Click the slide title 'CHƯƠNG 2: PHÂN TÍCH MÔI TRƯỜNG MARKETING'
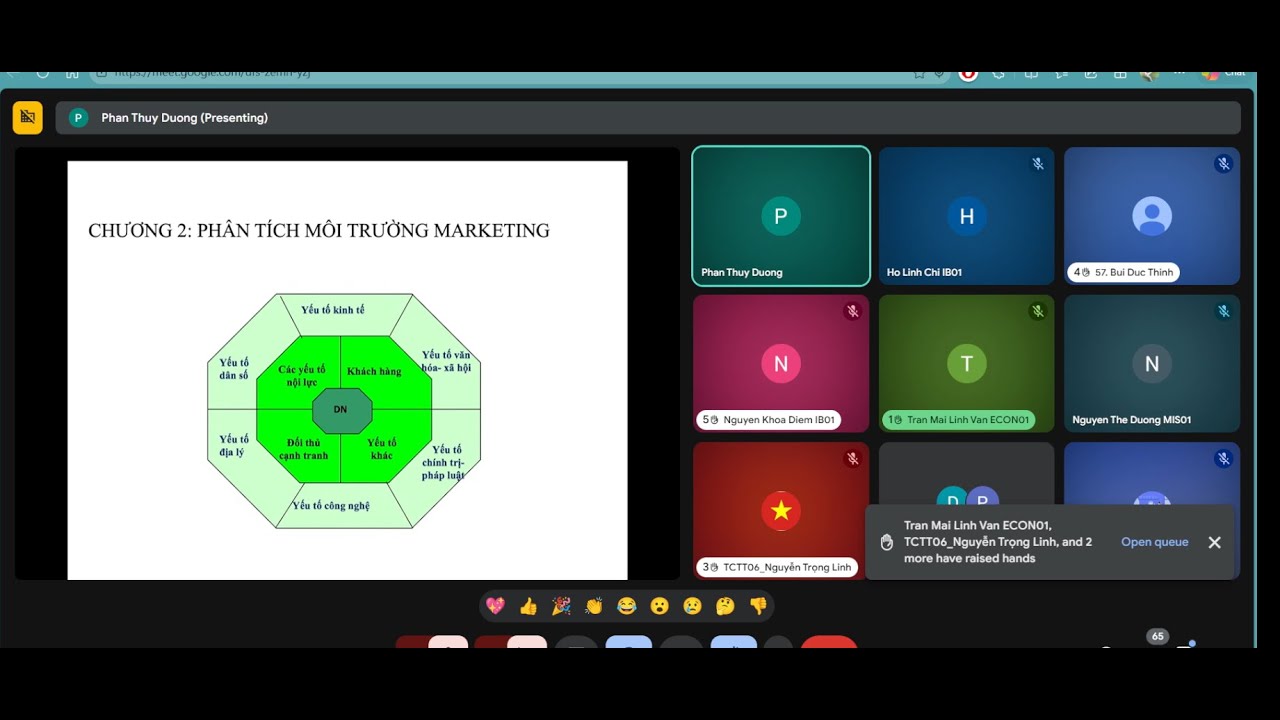This screenshot has height=720, width=1280. point(319,230)
